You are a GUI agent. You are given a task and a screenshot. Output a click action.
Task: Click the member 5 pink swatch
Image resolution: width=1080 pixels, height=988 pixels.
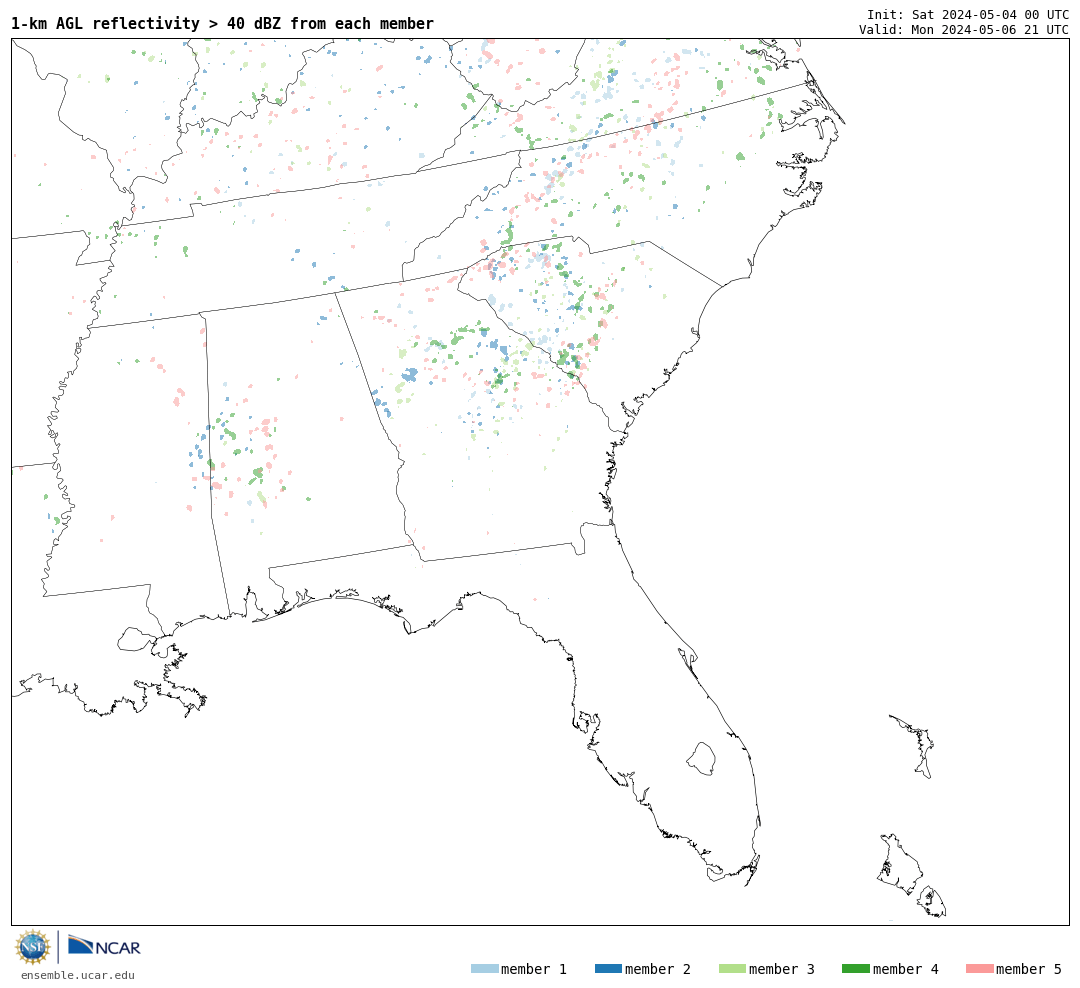(979, 969)
